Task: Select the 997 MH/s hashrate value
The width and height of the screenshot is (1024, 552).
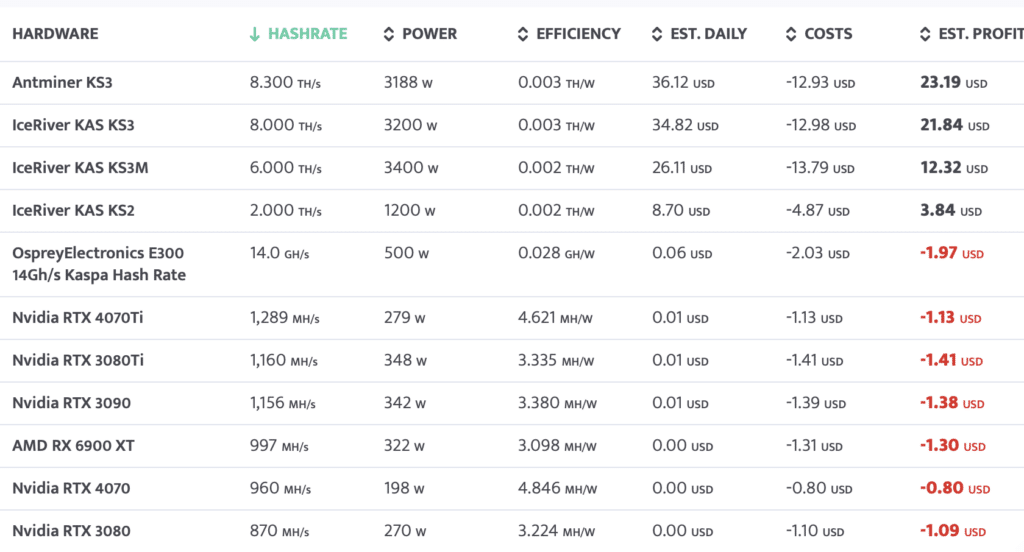Action: pos(279,446)
